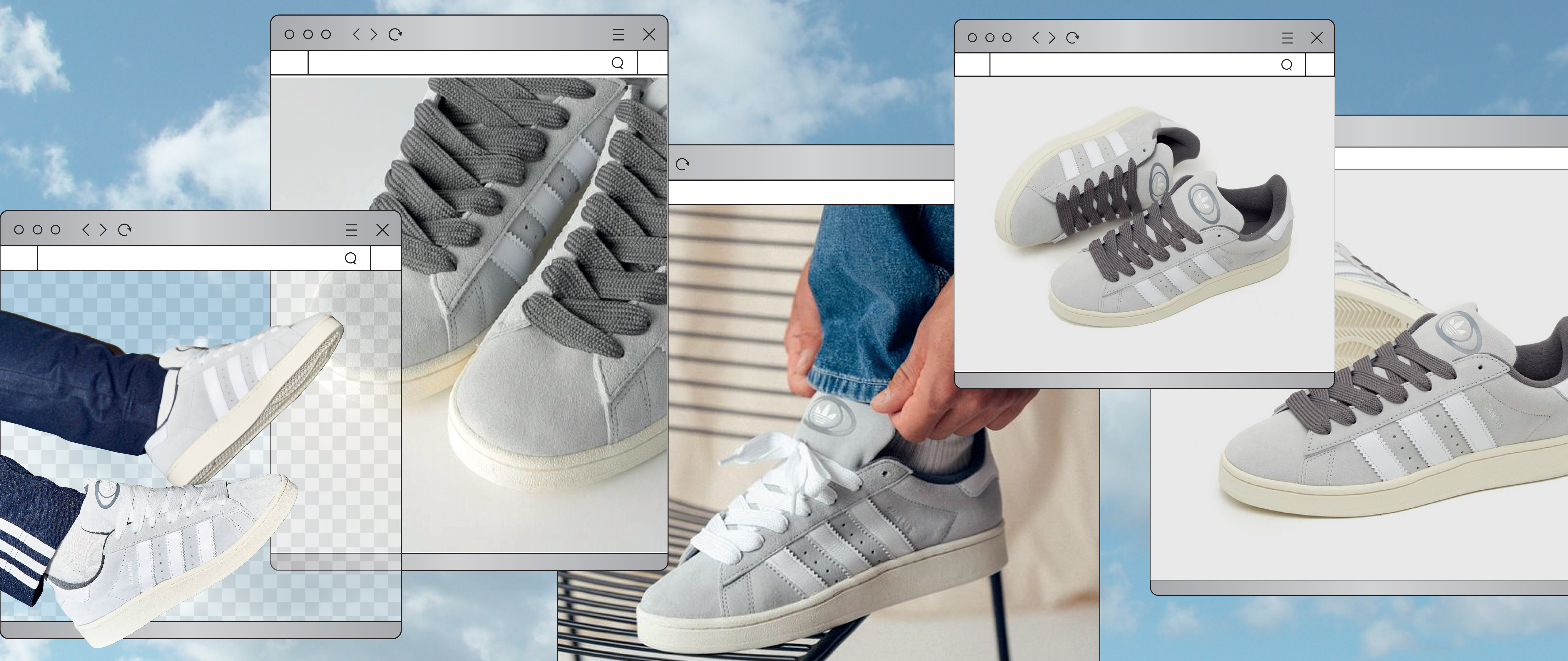Go forward in the sneaker pair window

click(x=1052, y=38)
